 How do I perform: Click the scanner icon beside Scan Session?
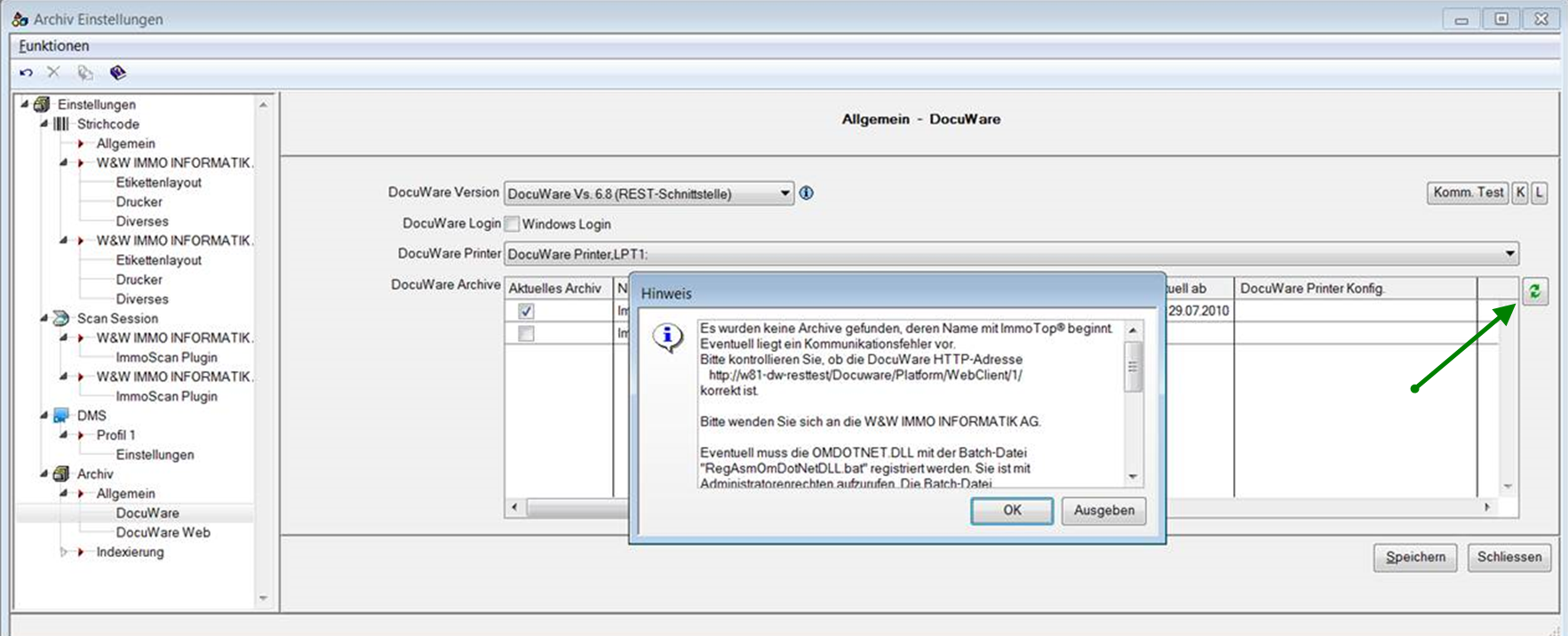(61, 318)
